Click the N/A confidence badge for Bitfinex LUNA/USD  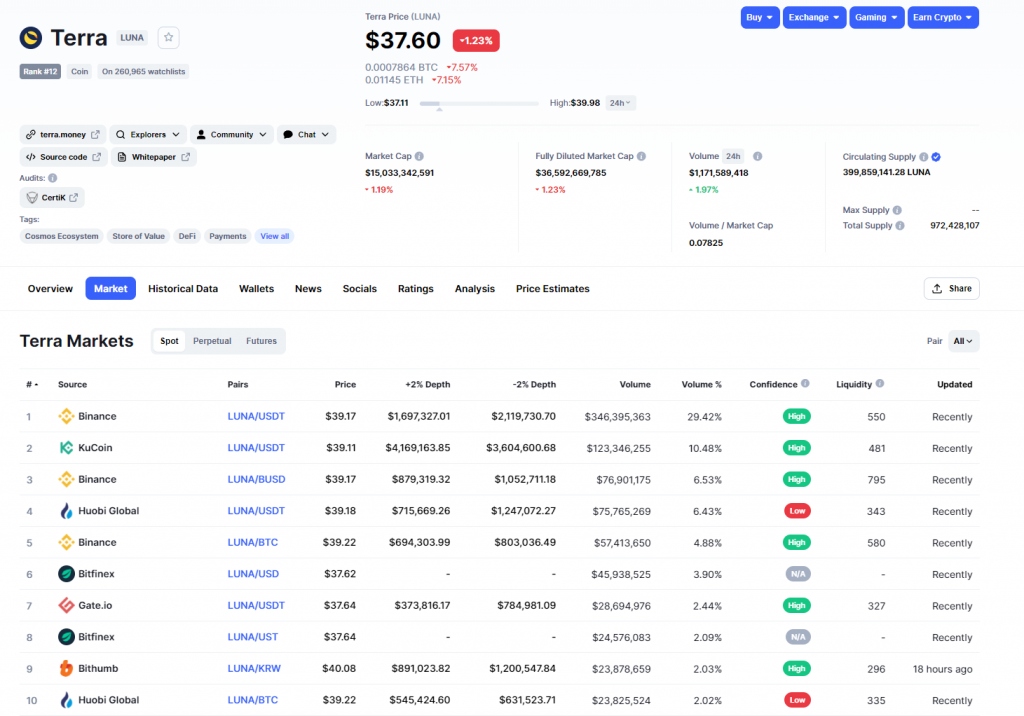click(x=797, y=574)
